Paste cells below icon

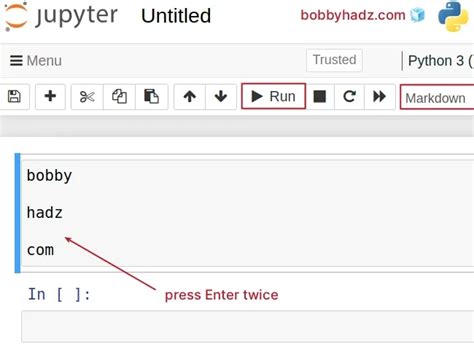[151, 97]
